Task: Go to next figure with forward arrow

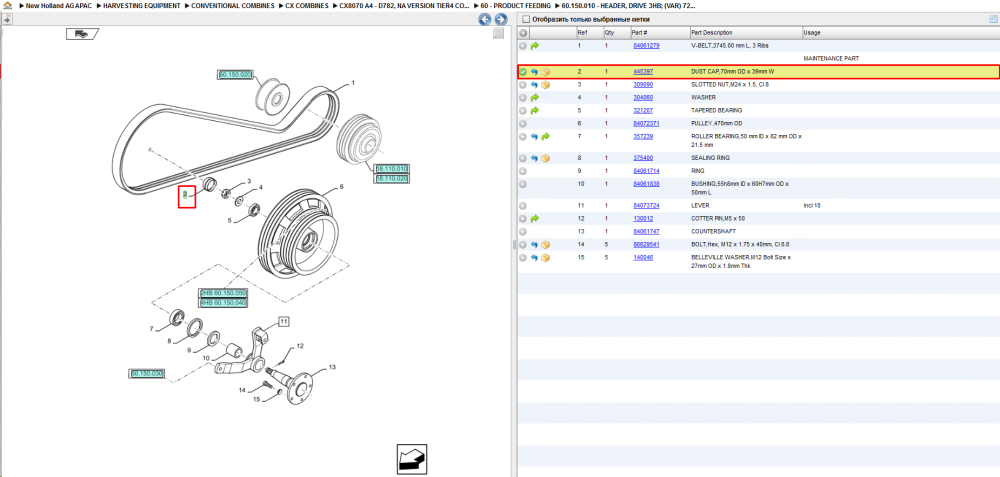Action: pyautogui.click(x=501, y=20)
